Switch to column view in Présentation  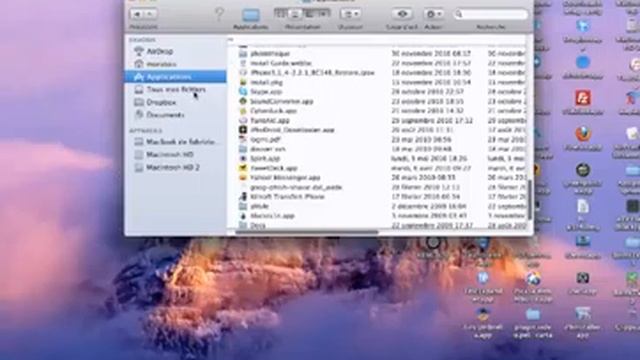tap(309, 14)
